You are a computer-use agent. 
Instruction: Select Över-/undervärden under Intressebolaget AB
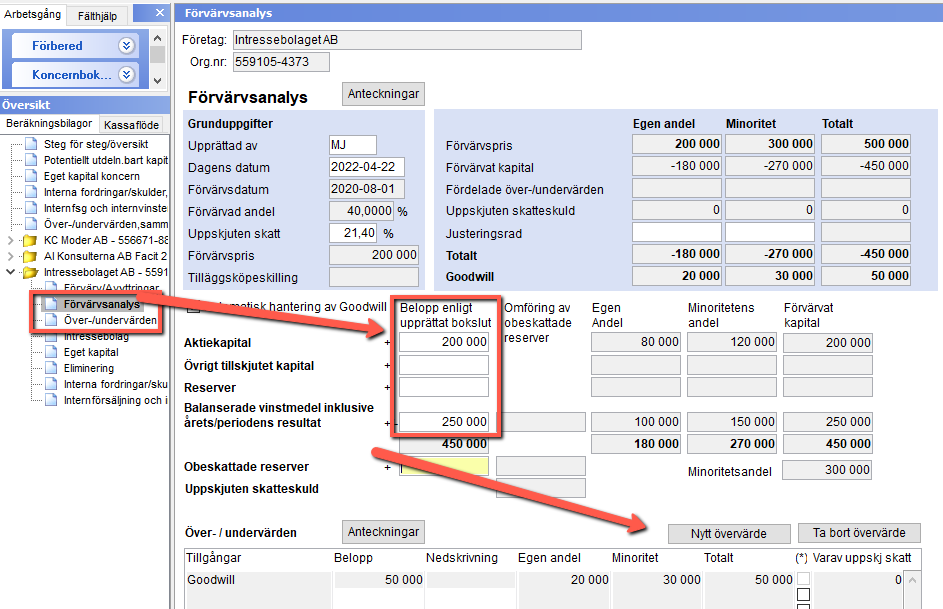click(x=110, y=320)
